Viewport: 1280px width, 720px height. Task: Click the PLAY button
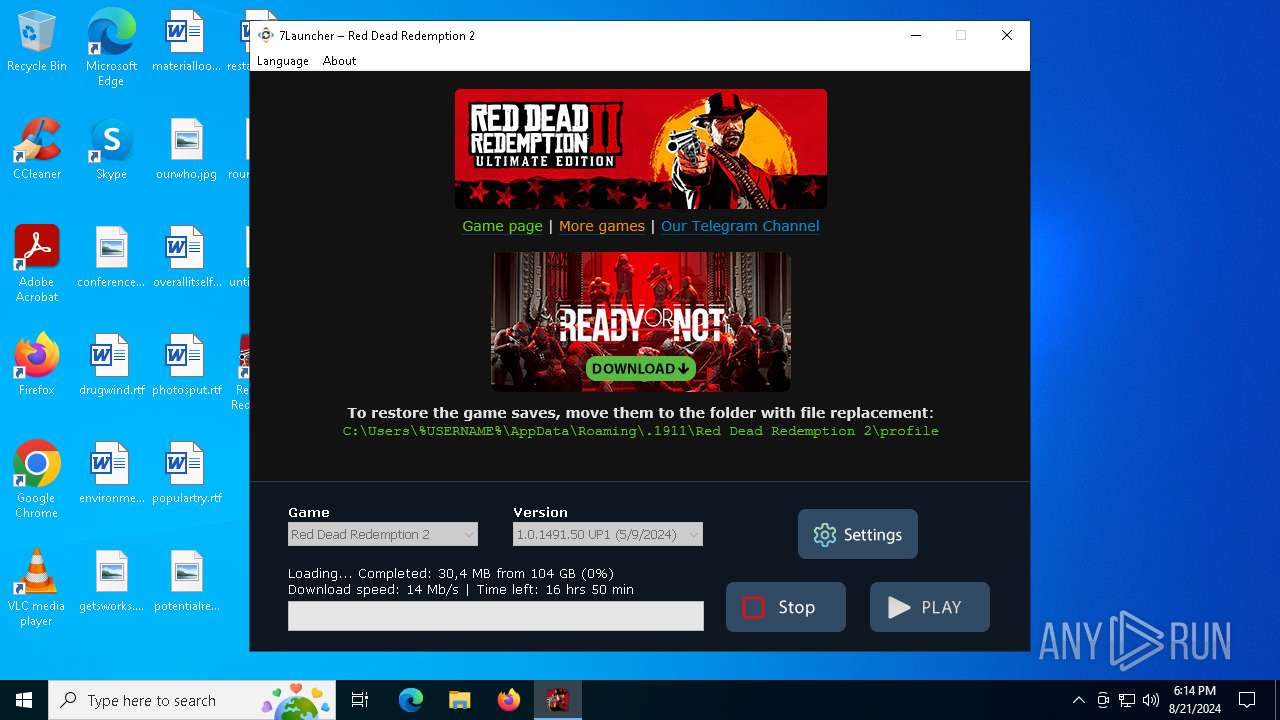tap(930, 607)
